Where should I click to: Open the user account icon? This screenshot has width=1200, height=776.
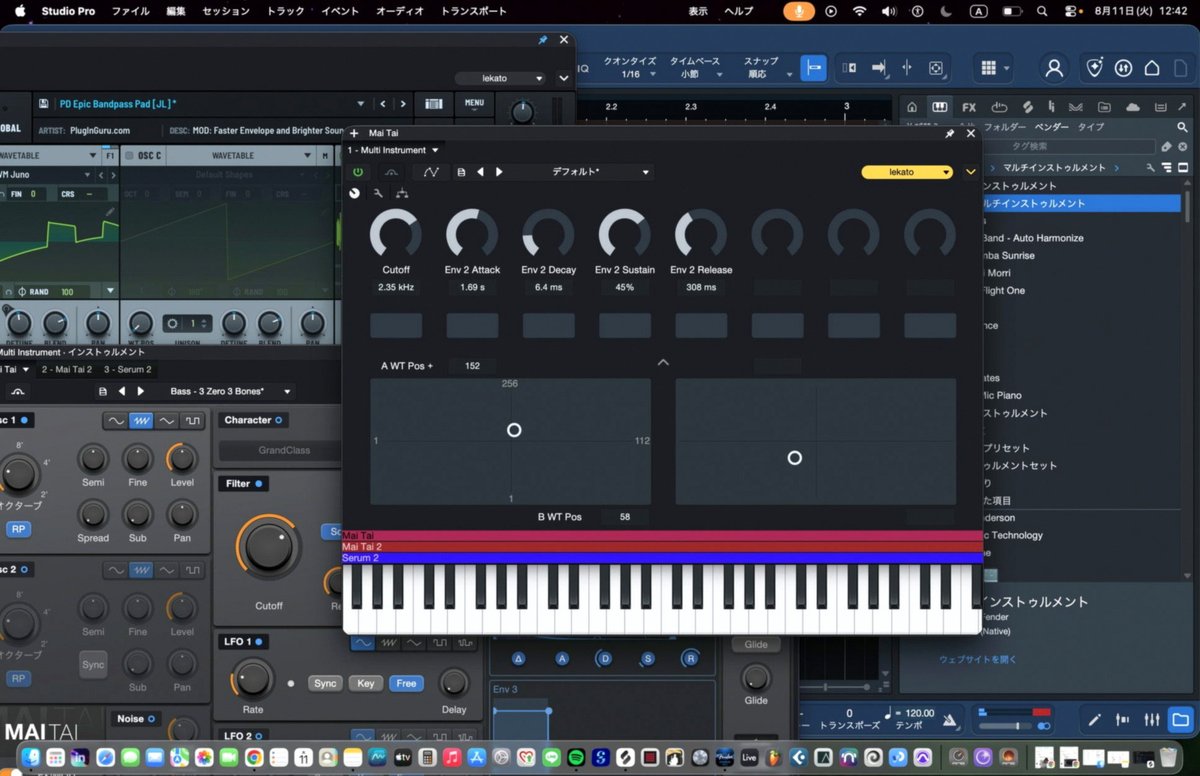[x=1054, y=68]
